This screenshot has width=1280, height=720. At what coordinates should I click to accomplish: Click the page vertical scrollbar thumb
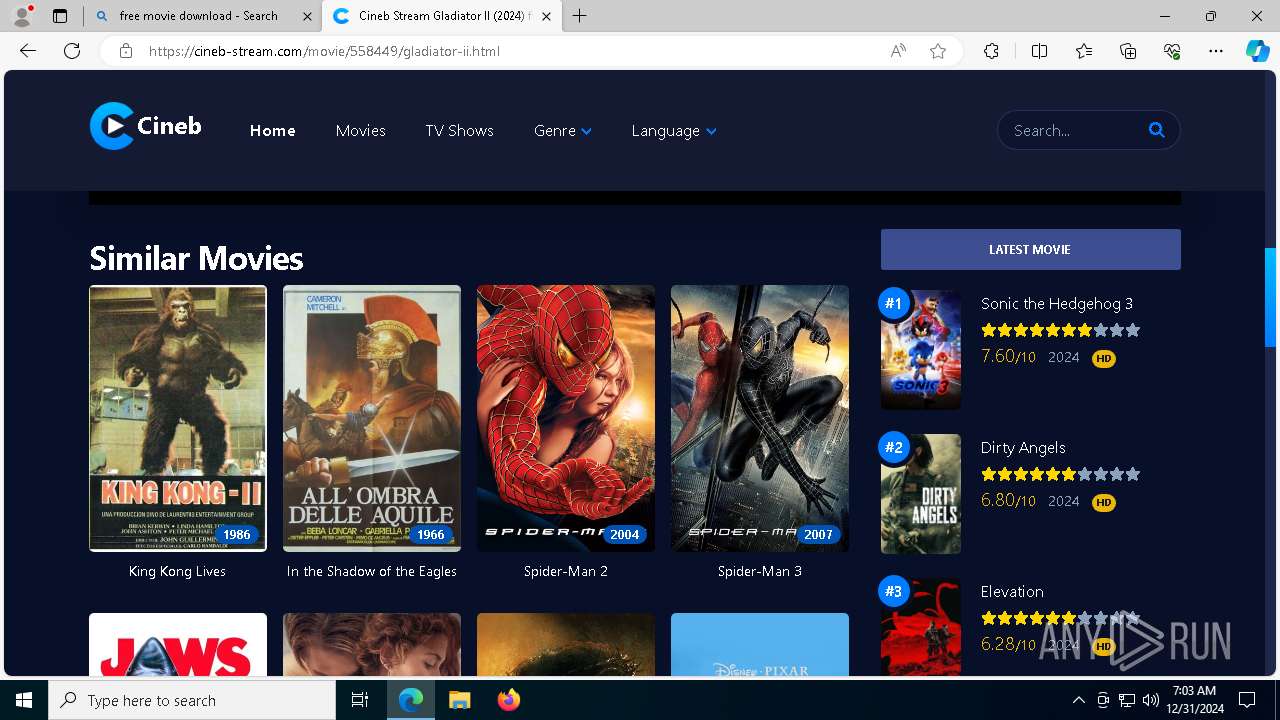1271,297
